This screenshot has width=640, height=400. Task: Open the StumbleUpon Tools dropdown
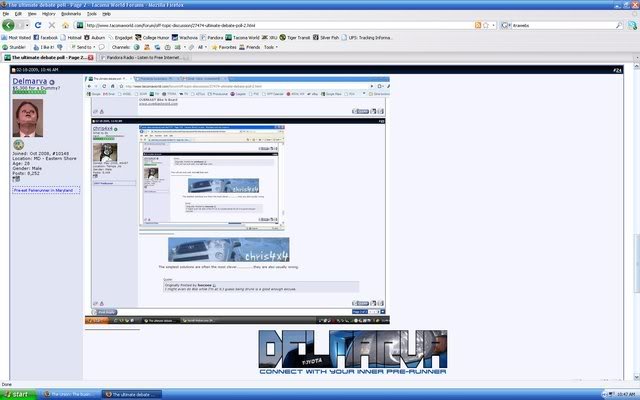pos(271,47)
